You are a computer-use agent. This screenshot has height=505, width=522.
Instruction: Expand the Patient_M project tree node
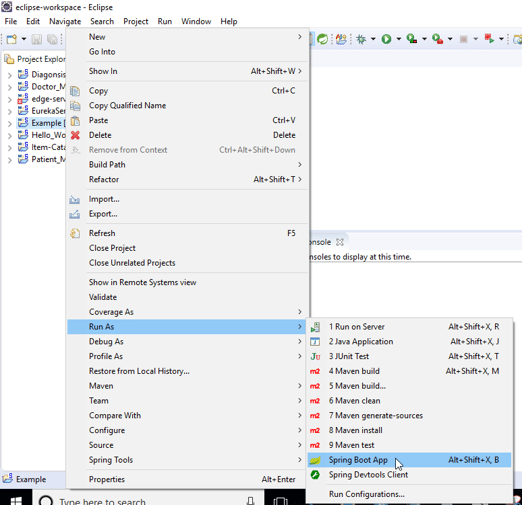click(x=10, y=160)
